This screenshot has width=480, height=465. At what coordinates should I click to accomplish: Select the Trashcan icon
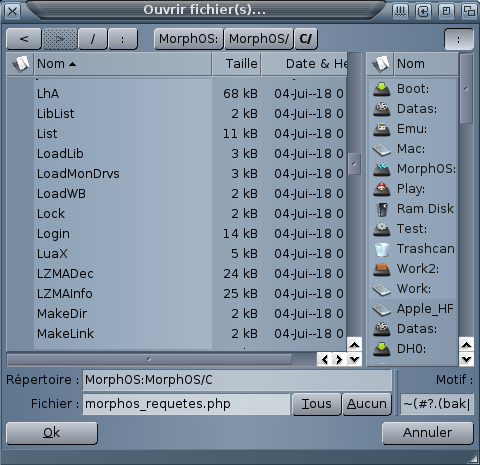click(382, 249)
